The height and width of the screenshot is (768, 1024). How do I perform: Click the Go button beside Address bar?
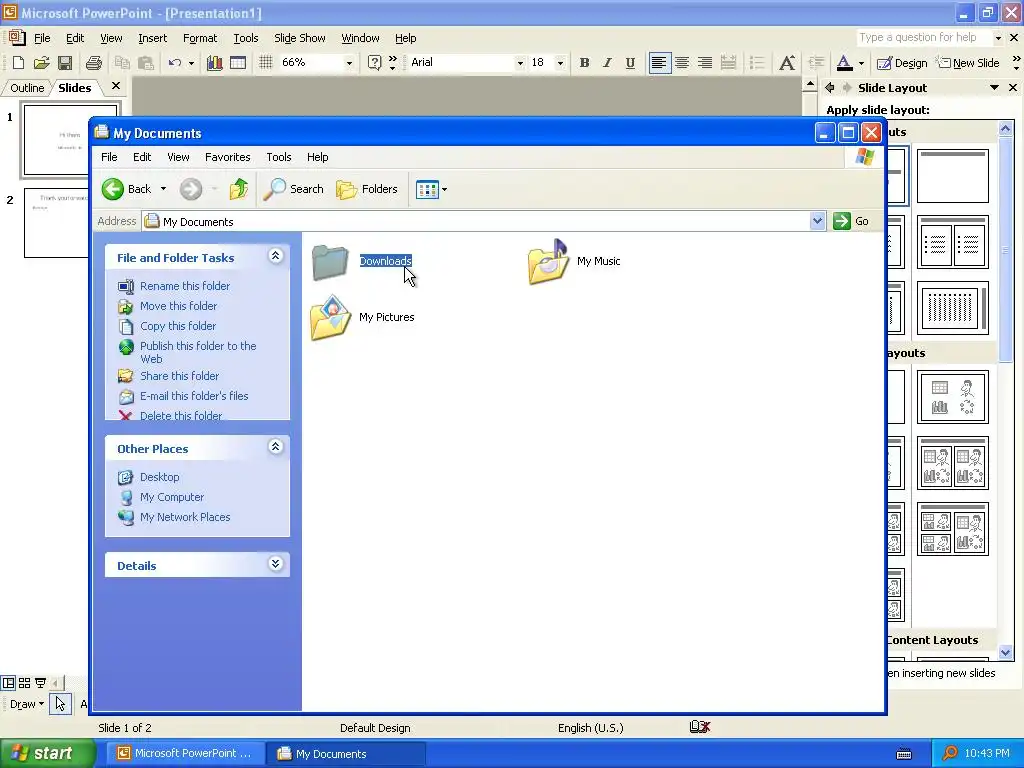point(851,221)
